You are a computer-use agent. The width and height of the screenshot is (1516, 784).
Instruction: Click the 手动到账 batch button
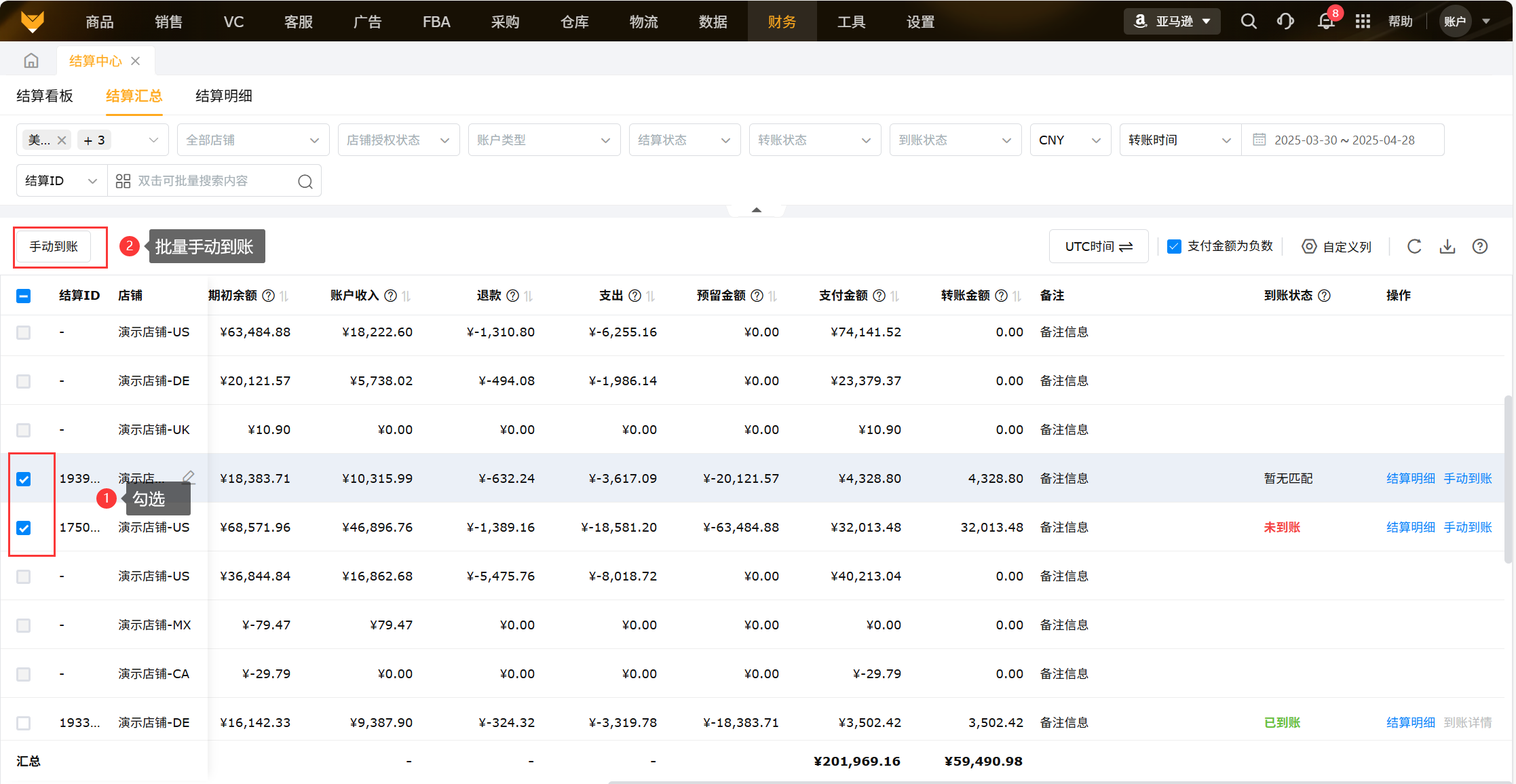(x=54, y=246)
